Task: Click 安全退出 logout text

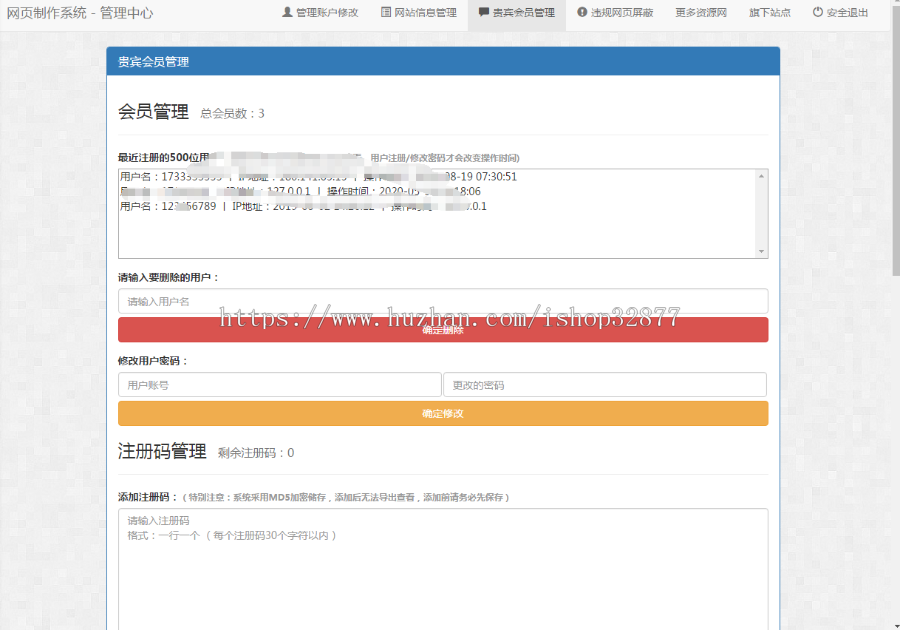Action: coord(847,13)
